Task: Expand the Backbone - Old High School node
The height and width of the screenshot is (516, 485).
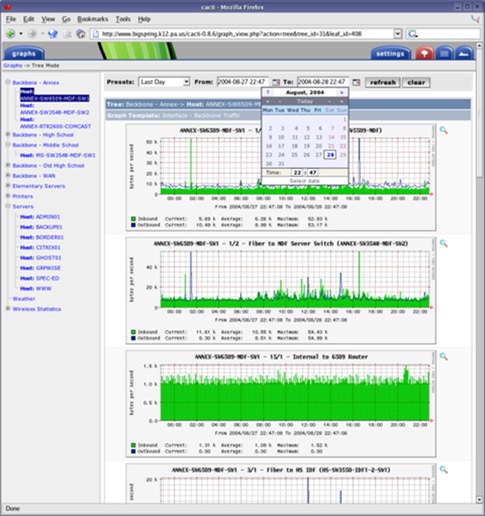Action: 8,165
